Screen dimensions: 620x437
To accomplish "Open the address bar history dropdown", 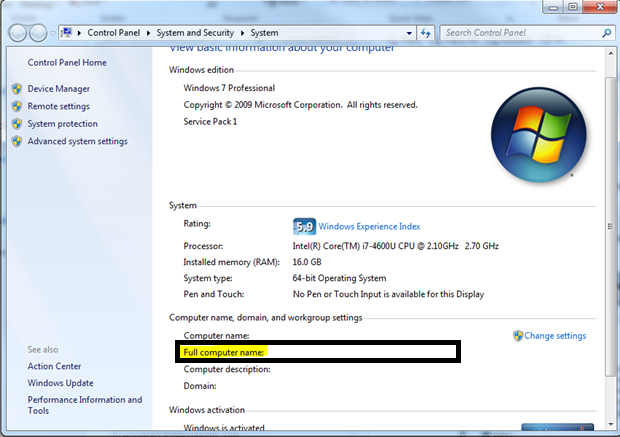I will (409, 33).
